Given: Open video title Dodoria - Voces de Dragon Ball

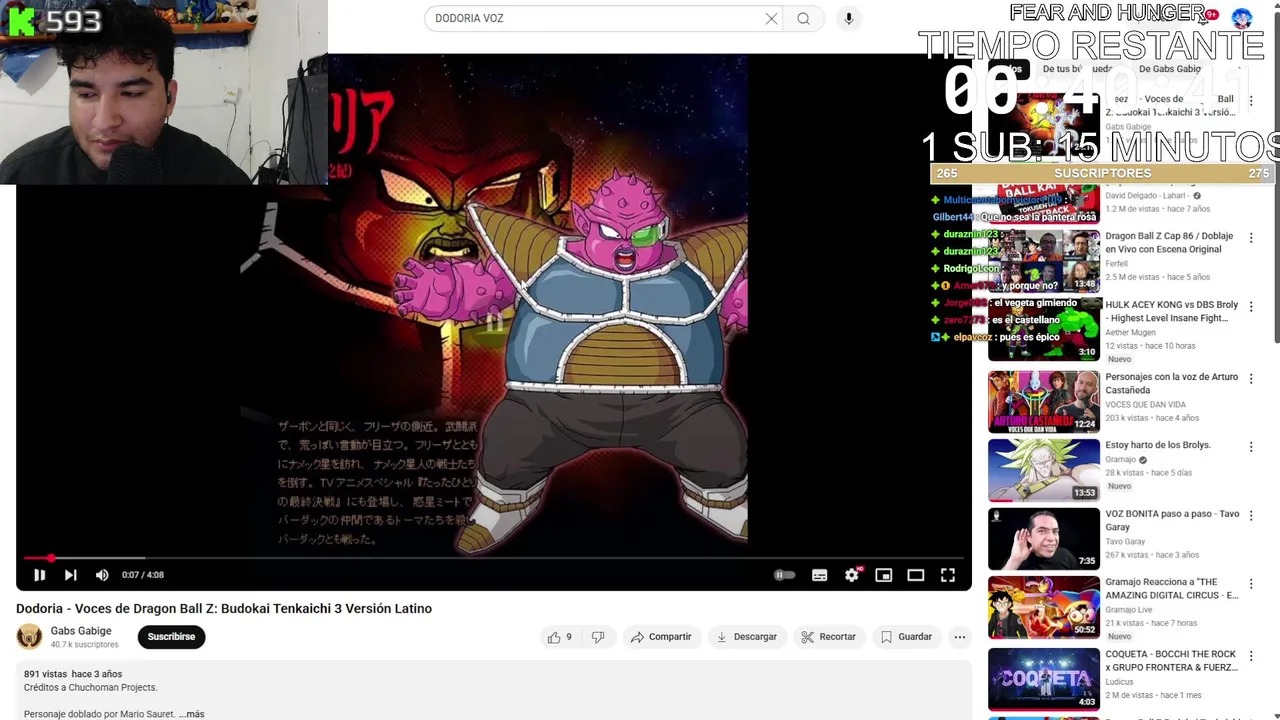Looking at the screenshot, I should (x=224, y=608).
